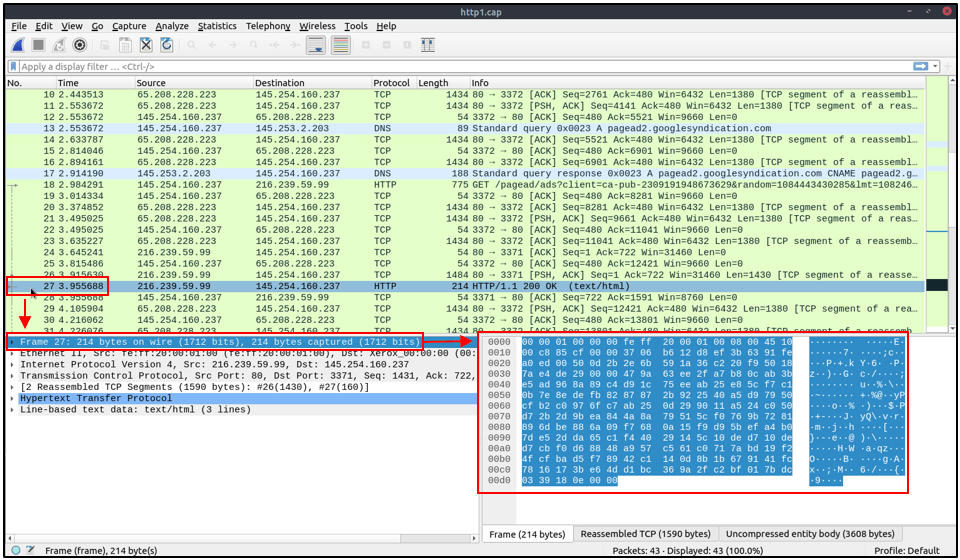This screenshot has width=960, height=560.
Task: Open the expert information status icon
Action: (x=16, y=550)
